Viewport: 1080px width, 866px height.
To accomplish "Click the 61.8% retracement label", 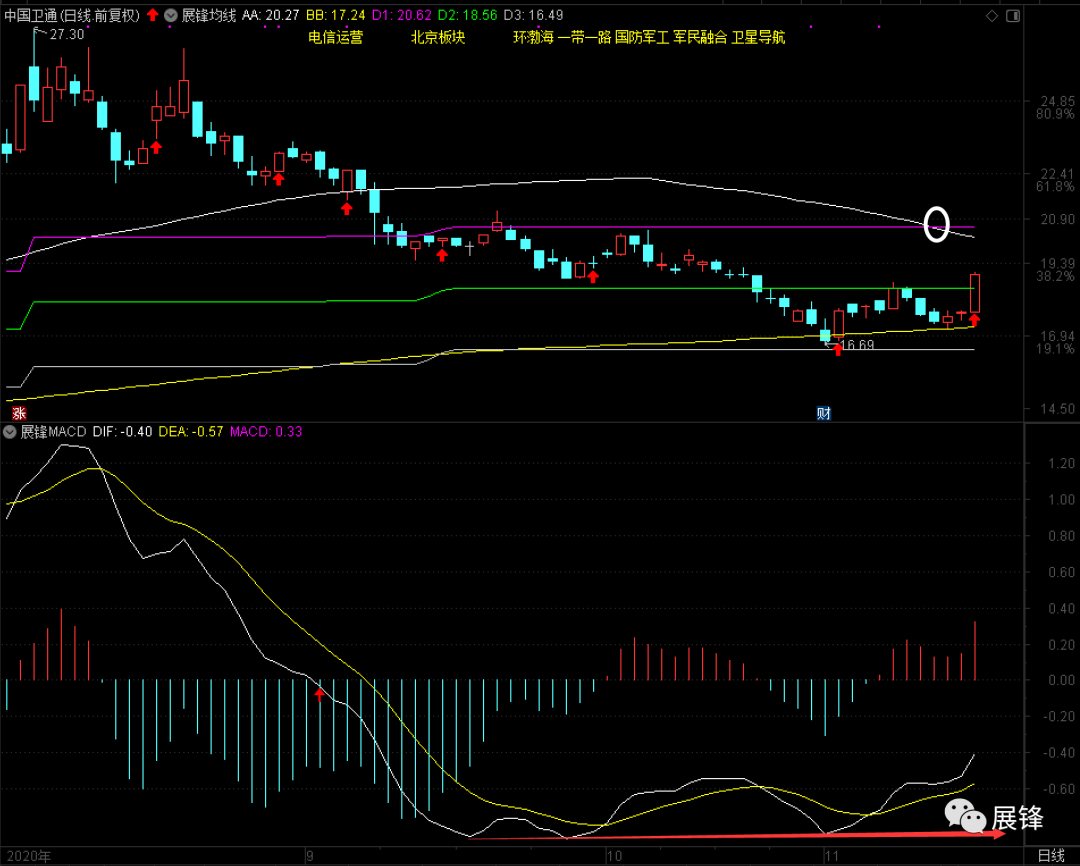I will pos(1055,187).
